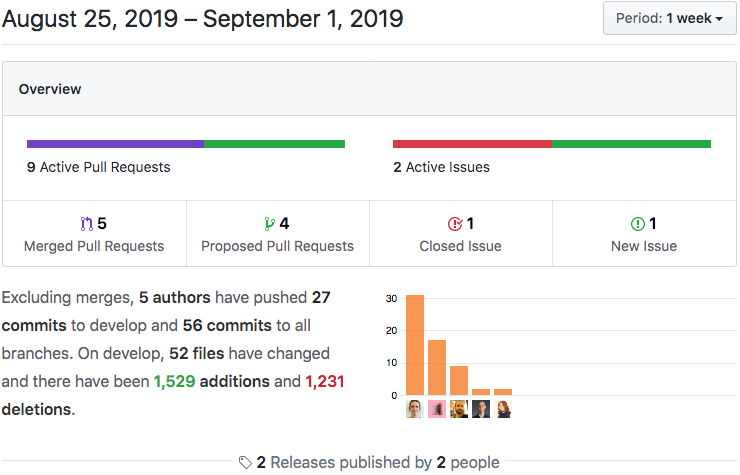
Task: Click the red closed issues bar
Action: [472, 144]
